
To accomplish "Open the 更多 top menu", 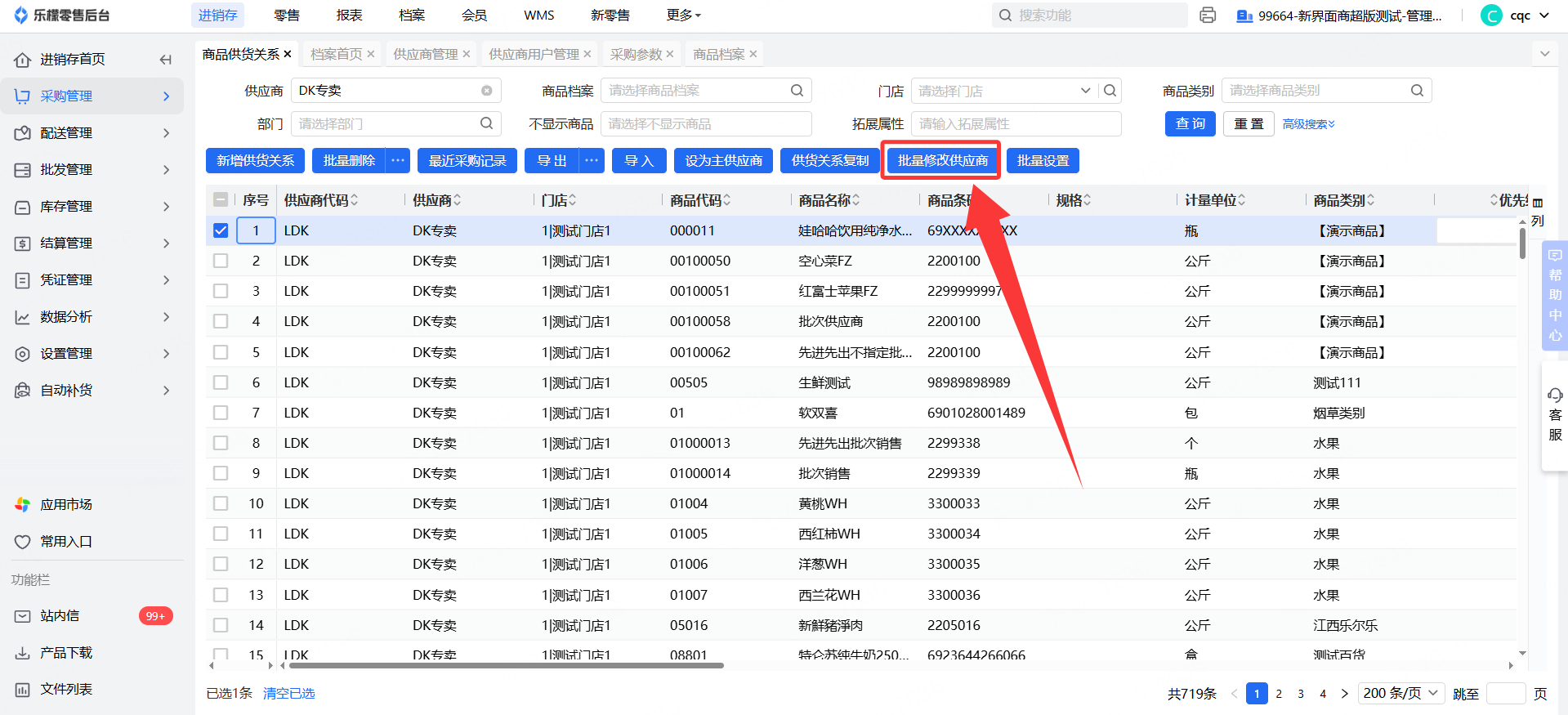I will [x=684, y=16].
